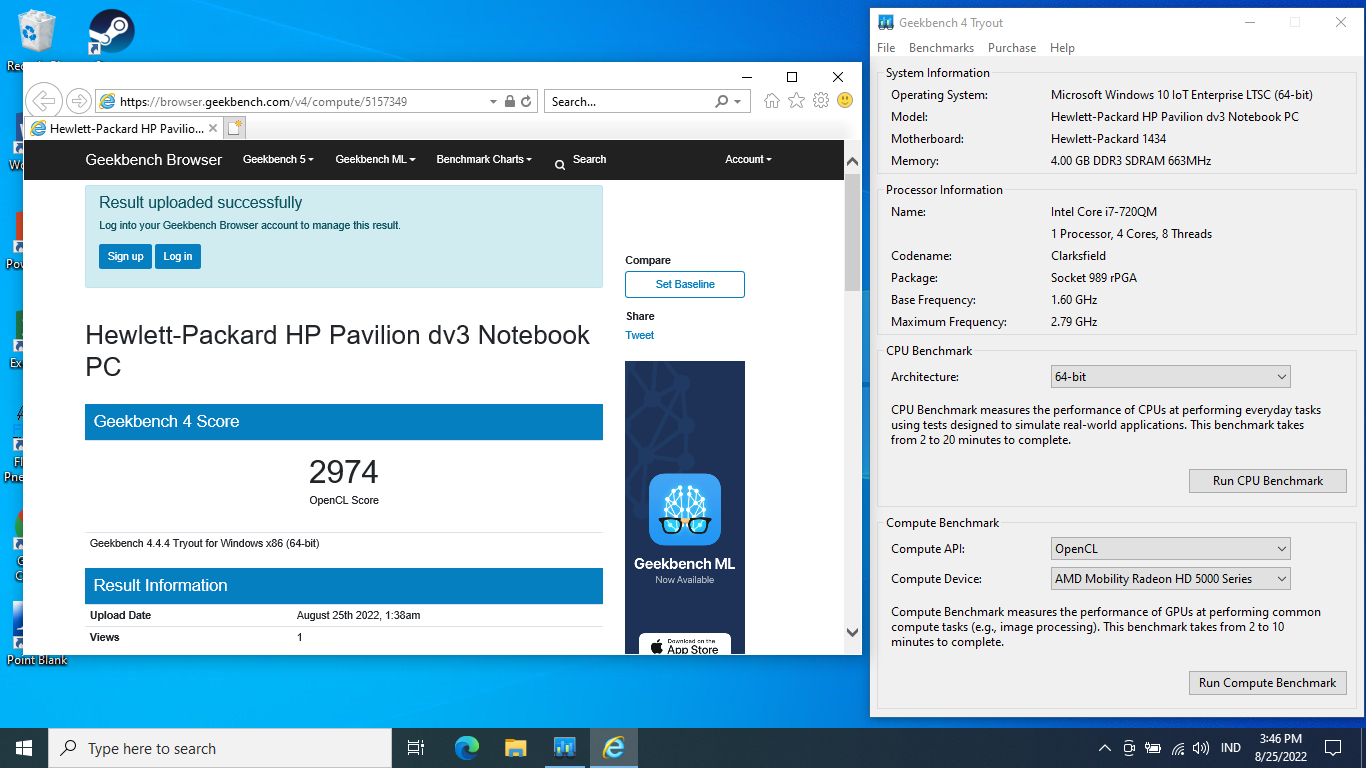This screenshot has width=1366, height=768.
Task: Click the lock security icon in address bar
Action: point(510,102)
